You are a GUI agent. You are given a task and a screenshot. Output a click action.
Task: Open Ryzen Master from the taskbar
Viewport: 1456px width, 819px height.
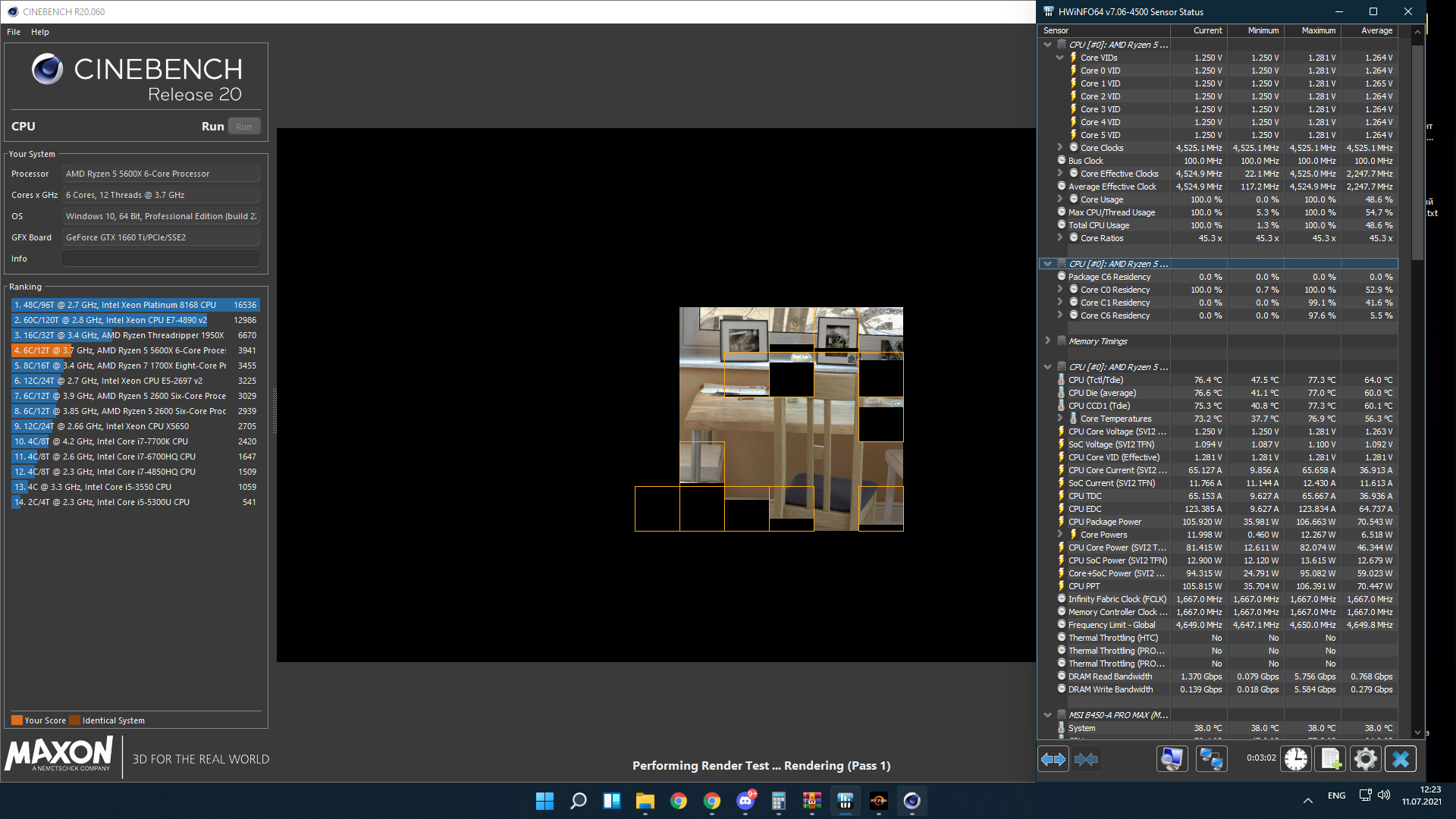[878, 801]
